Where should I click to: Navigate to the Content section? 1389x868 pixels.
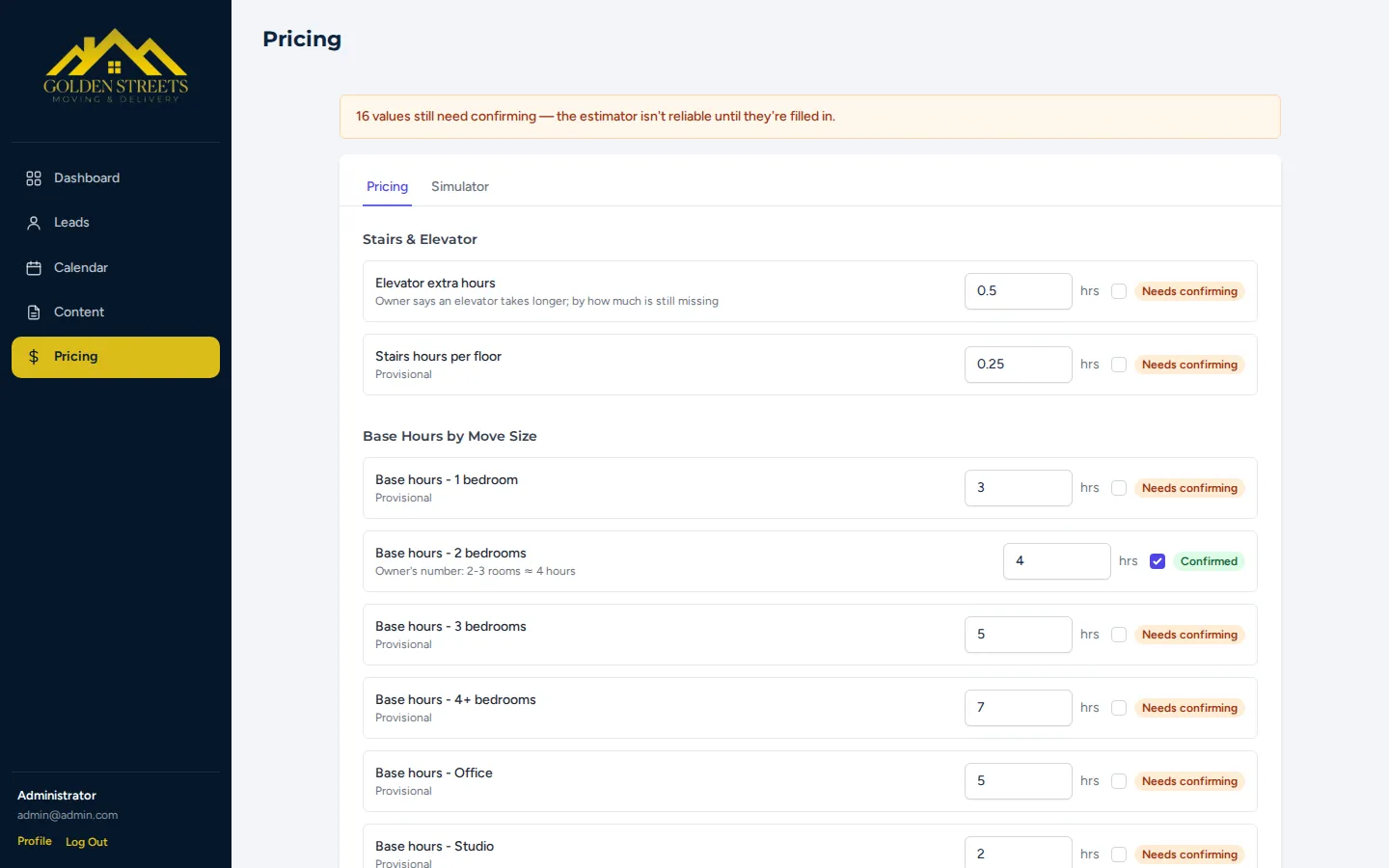pyautogui.click(x=116, y=312)
